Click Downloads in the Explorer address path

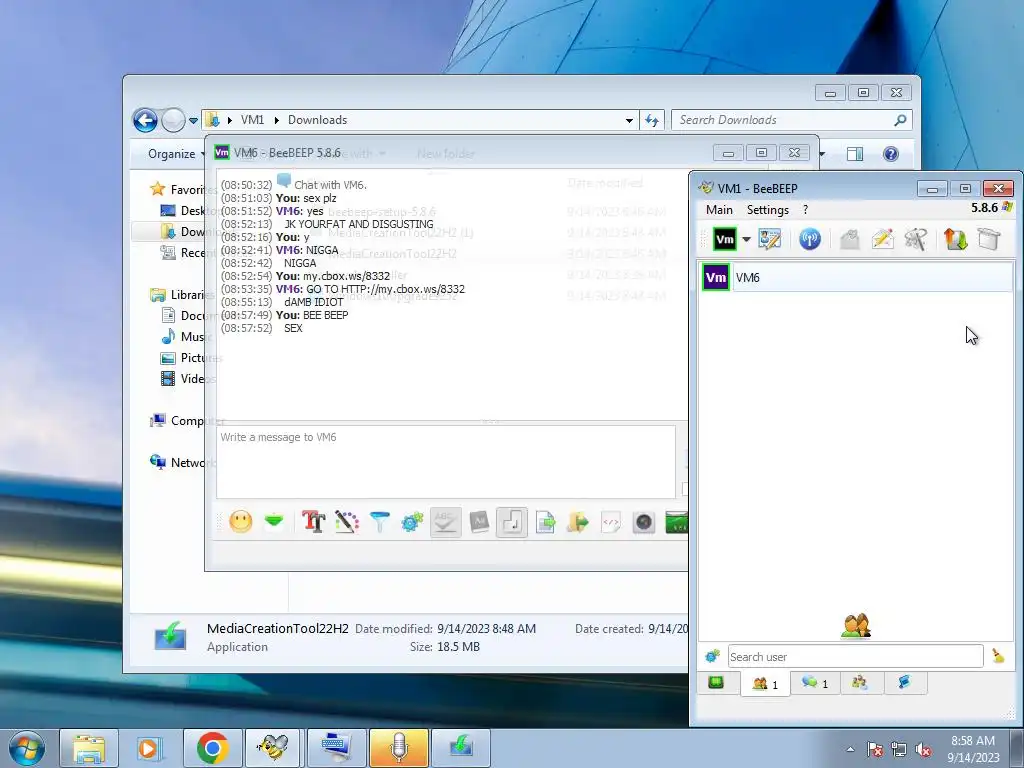tap(317, 120)
